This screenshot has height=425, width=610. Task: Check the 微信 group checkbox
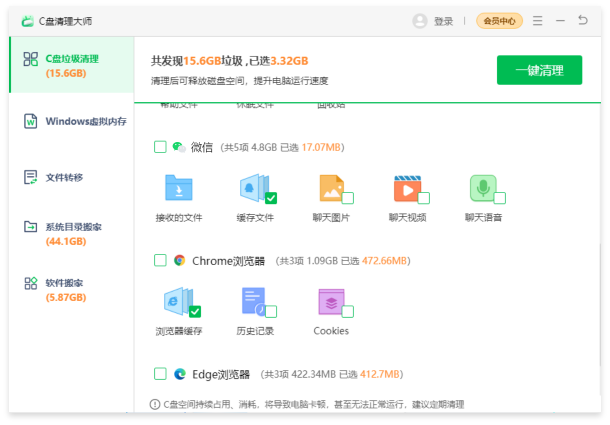160,147
